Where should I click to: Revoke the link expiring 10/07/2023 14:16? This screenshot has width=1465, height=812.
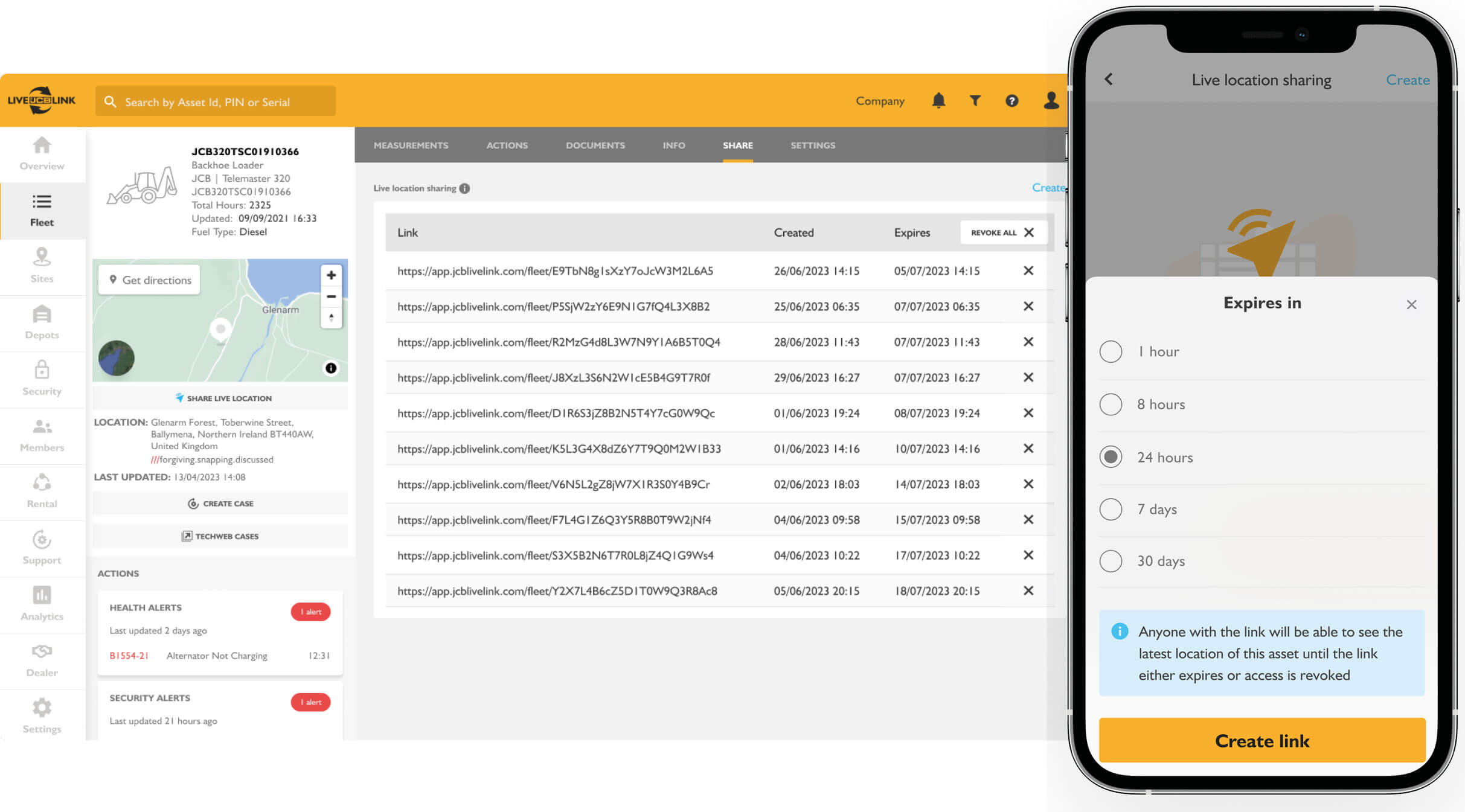[x=1028, y=449]
